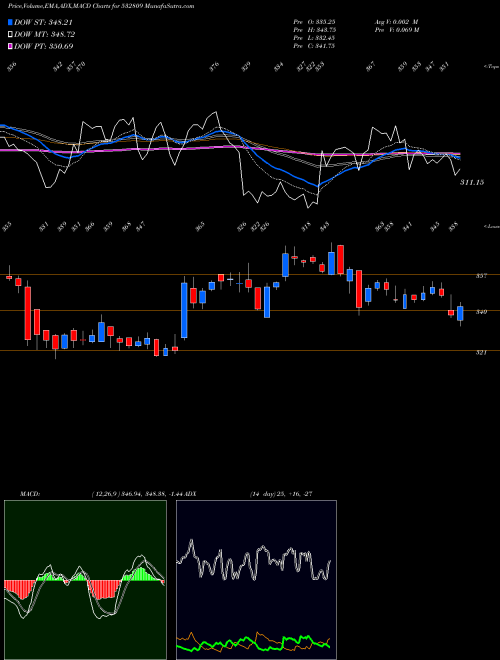Click the MACD '(12,26,9)' parameters text
Image resolution: width=500 pixels, height=660 pixels.
[x=106, y=494]
